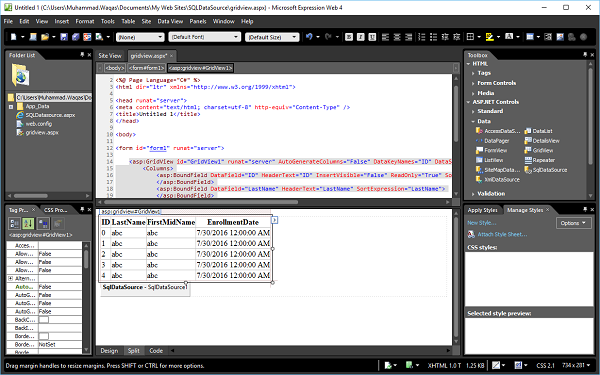Open the GridView smart tag arrow
Viewport: 600px width, 375px height.
[274, 220]
